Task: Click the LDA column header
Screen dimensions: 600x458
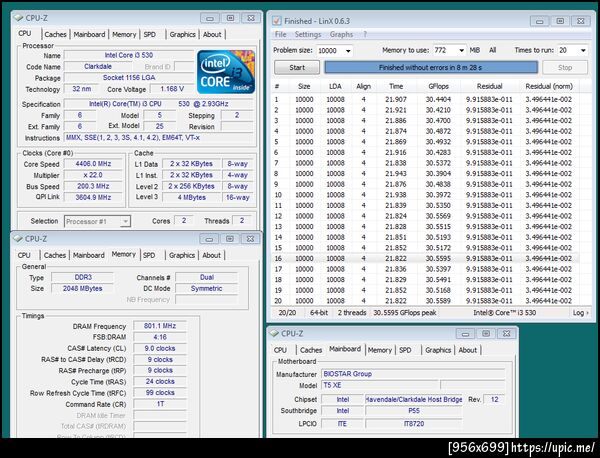Action: (x=335, y=86)
